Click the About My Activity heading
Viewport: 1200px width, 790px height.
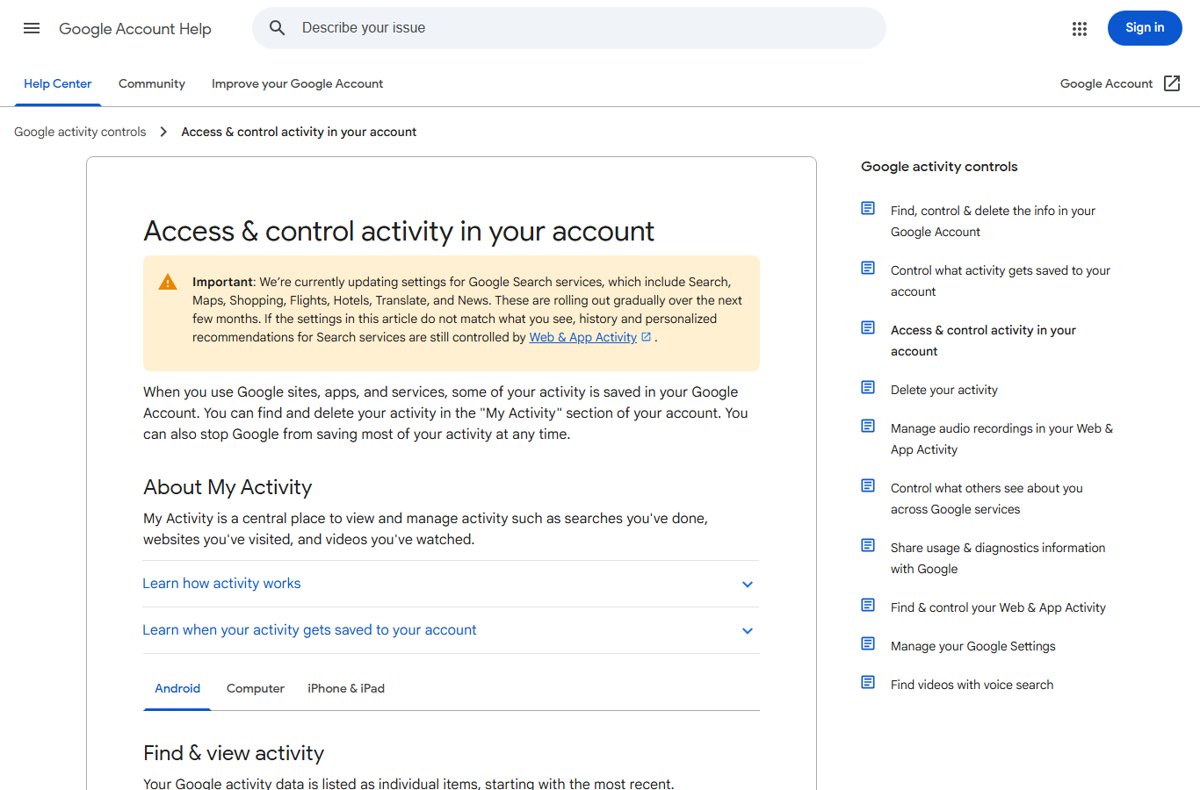[227, 487]
